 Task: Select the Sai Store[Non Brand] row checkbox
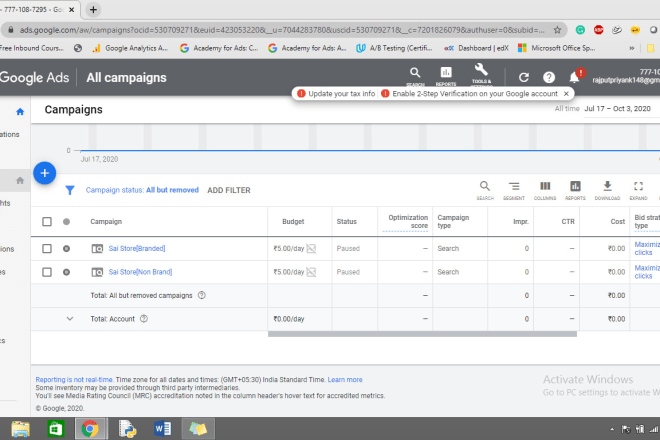pyautogui.click(x=47, y=272)
